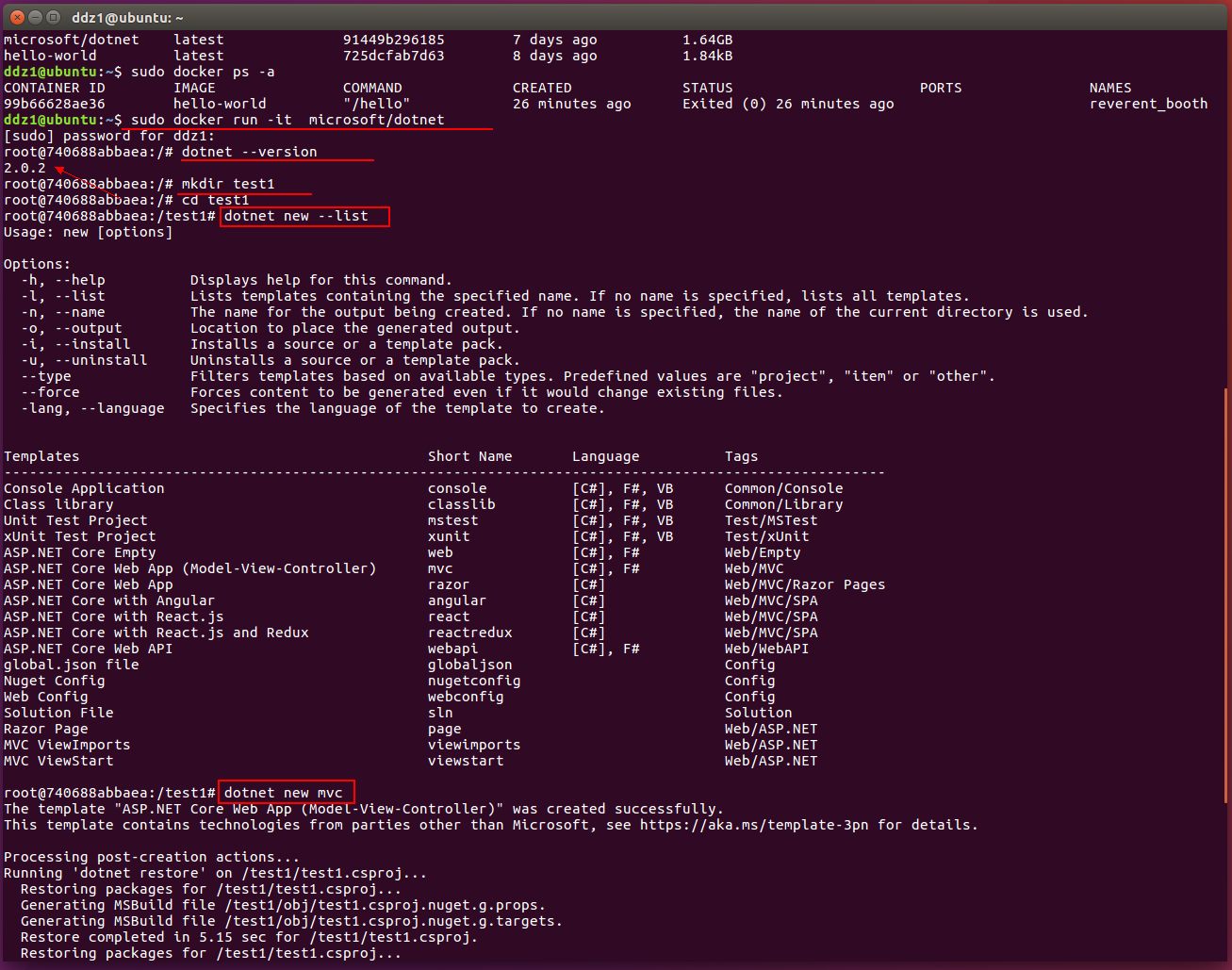Click the terminal scrollbar thumb

(x=1226, y=594)
